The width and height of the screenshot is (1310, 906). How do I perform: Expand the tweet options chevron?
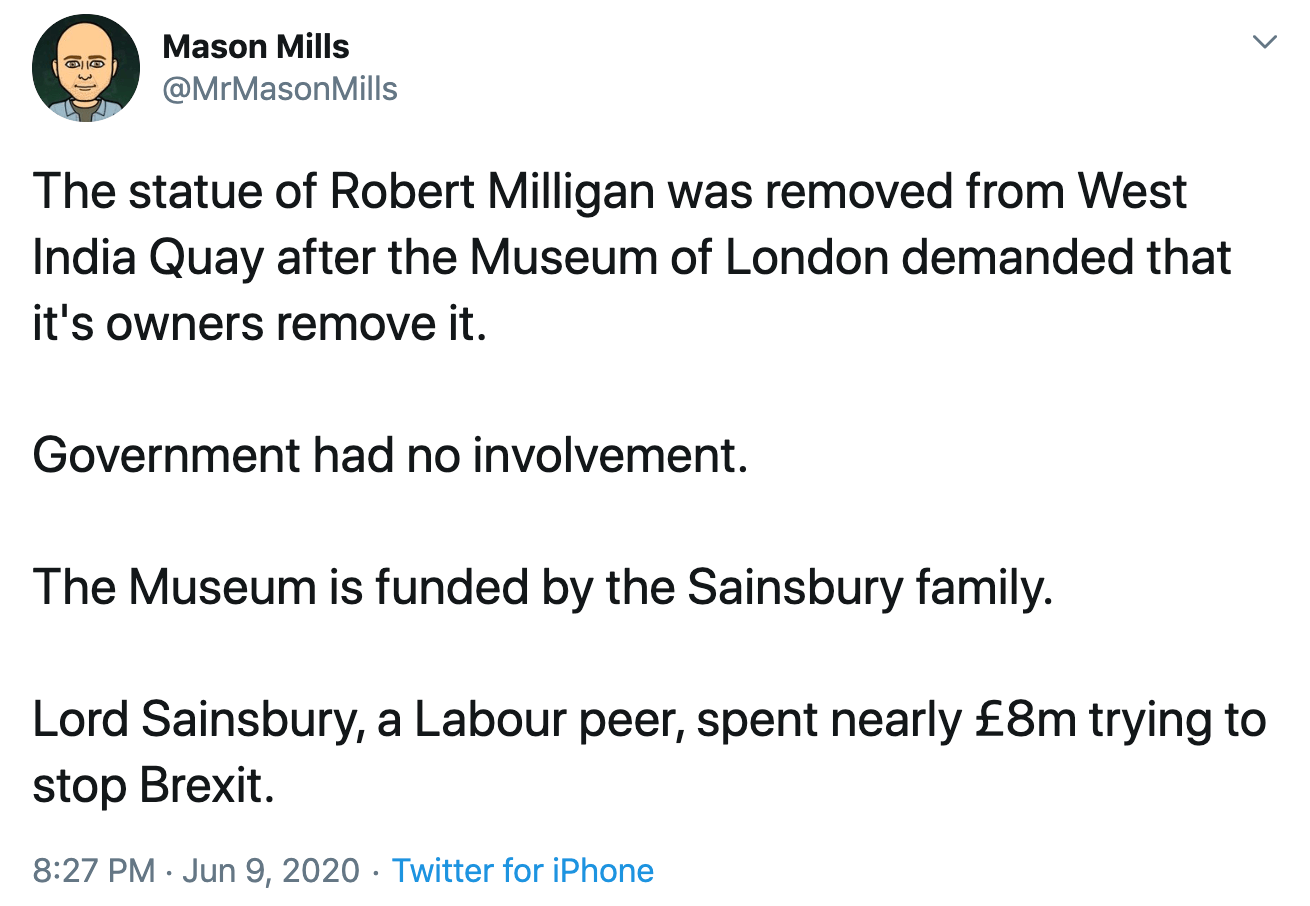click(x=1265, y=42)
